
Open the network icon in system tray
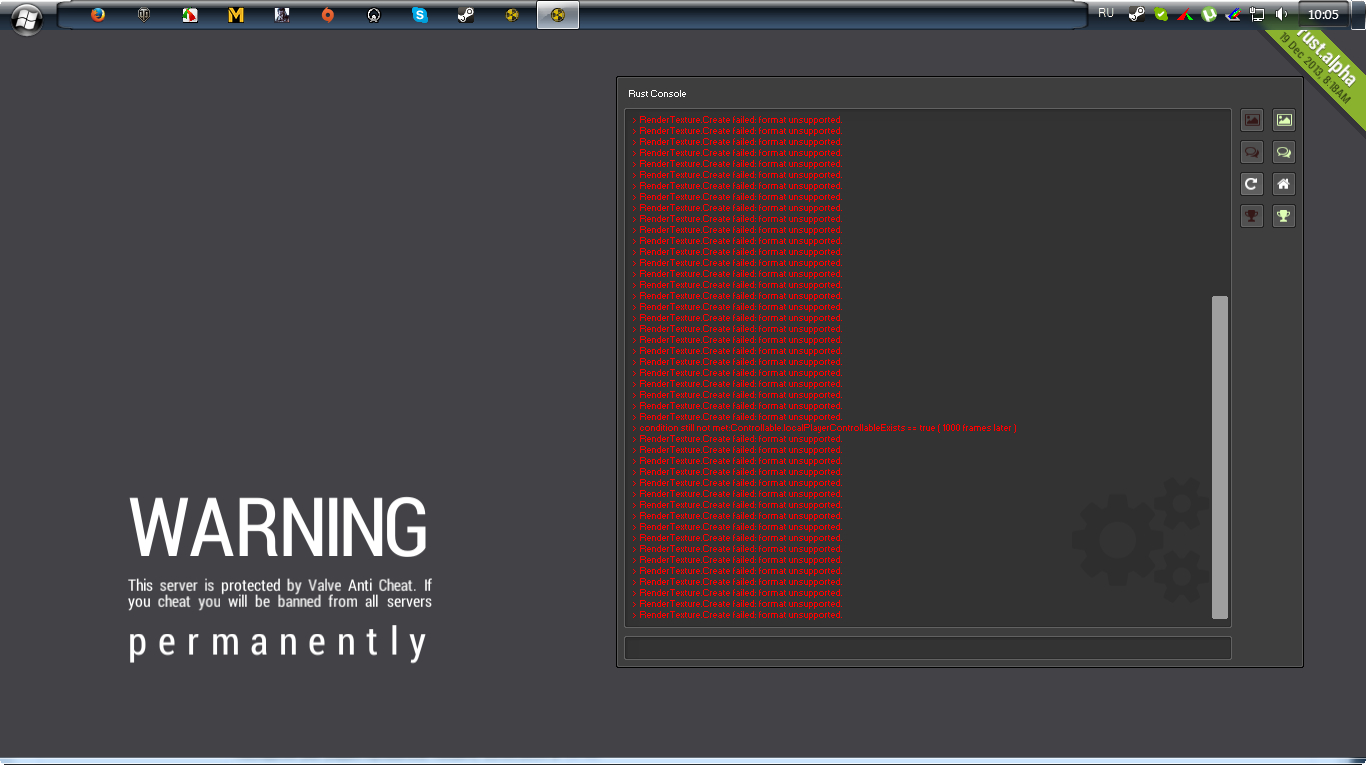pyautogui.click(x=1258, y=15)
